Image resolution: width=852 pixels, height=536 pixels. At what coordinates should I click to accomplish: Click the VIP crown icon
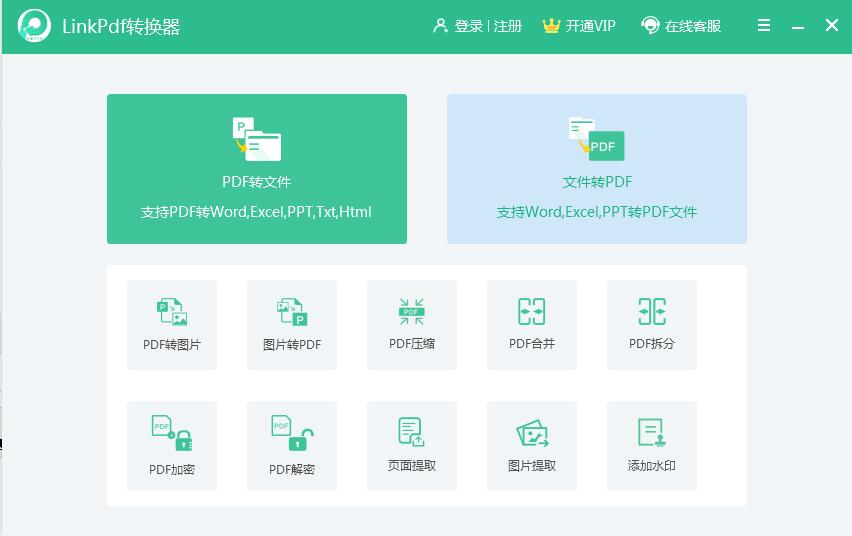551,26
